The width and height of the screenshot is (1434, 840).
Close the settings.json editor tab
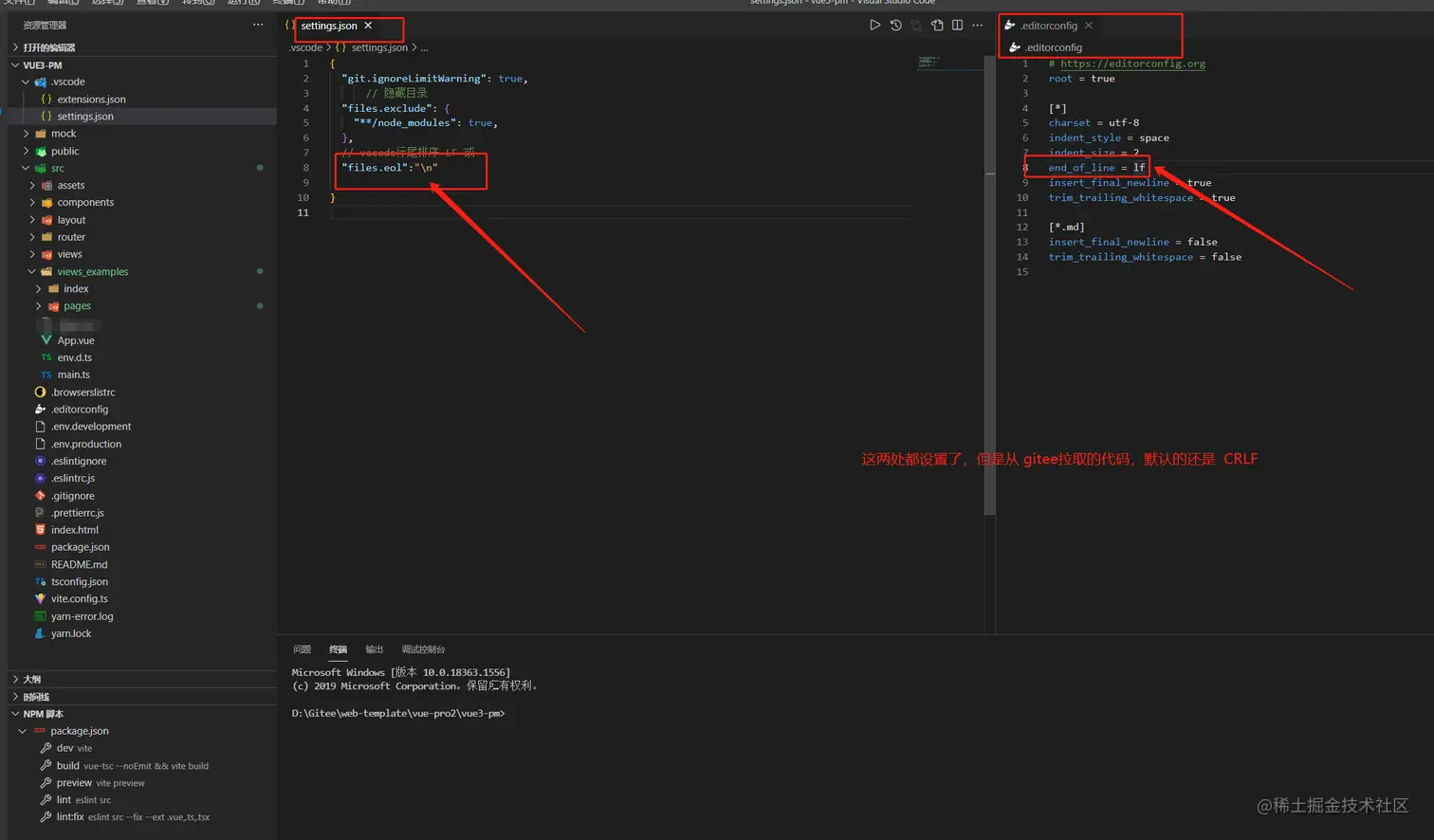tap(368, 26)
